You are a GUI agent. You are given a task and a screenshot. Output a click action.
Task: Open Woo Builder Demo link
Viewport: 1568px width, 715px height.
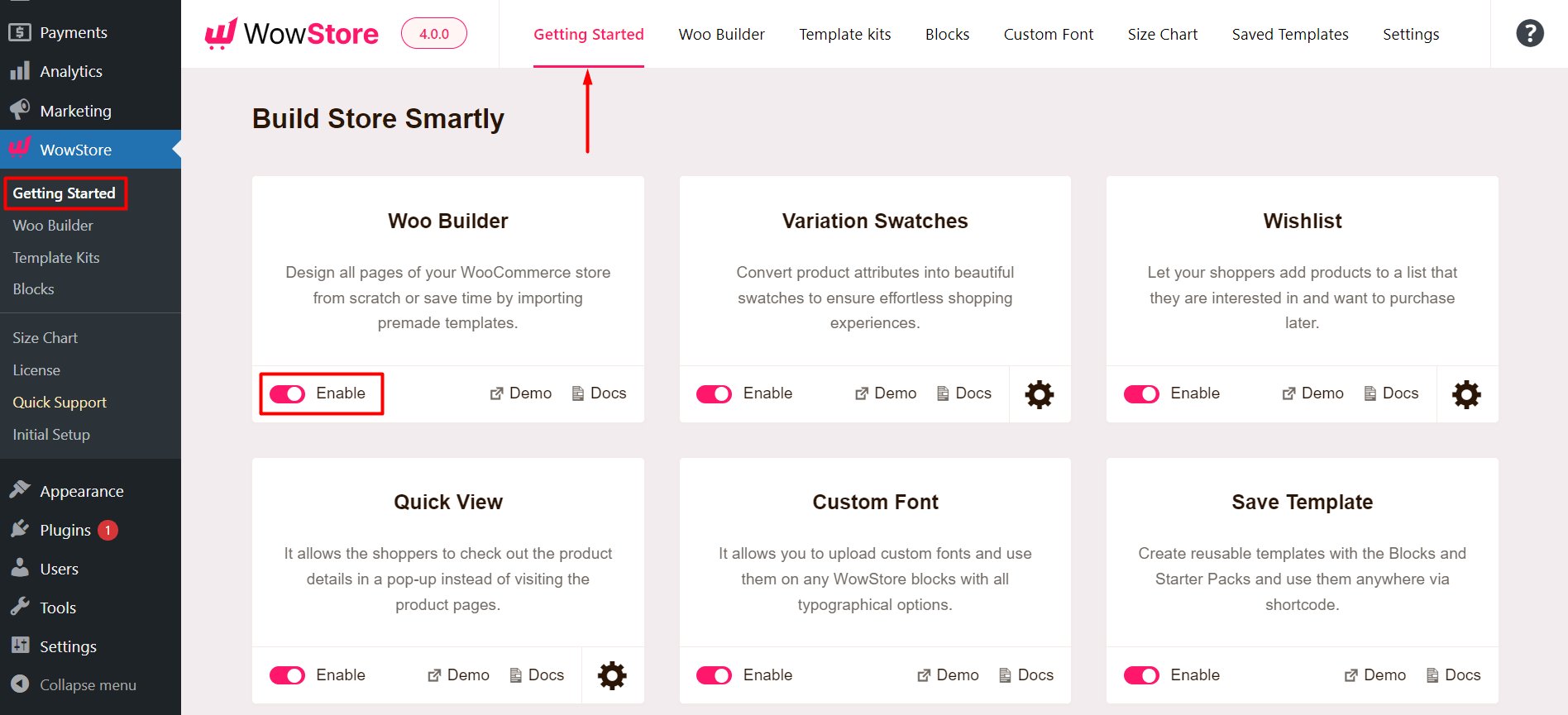point(520,393)
